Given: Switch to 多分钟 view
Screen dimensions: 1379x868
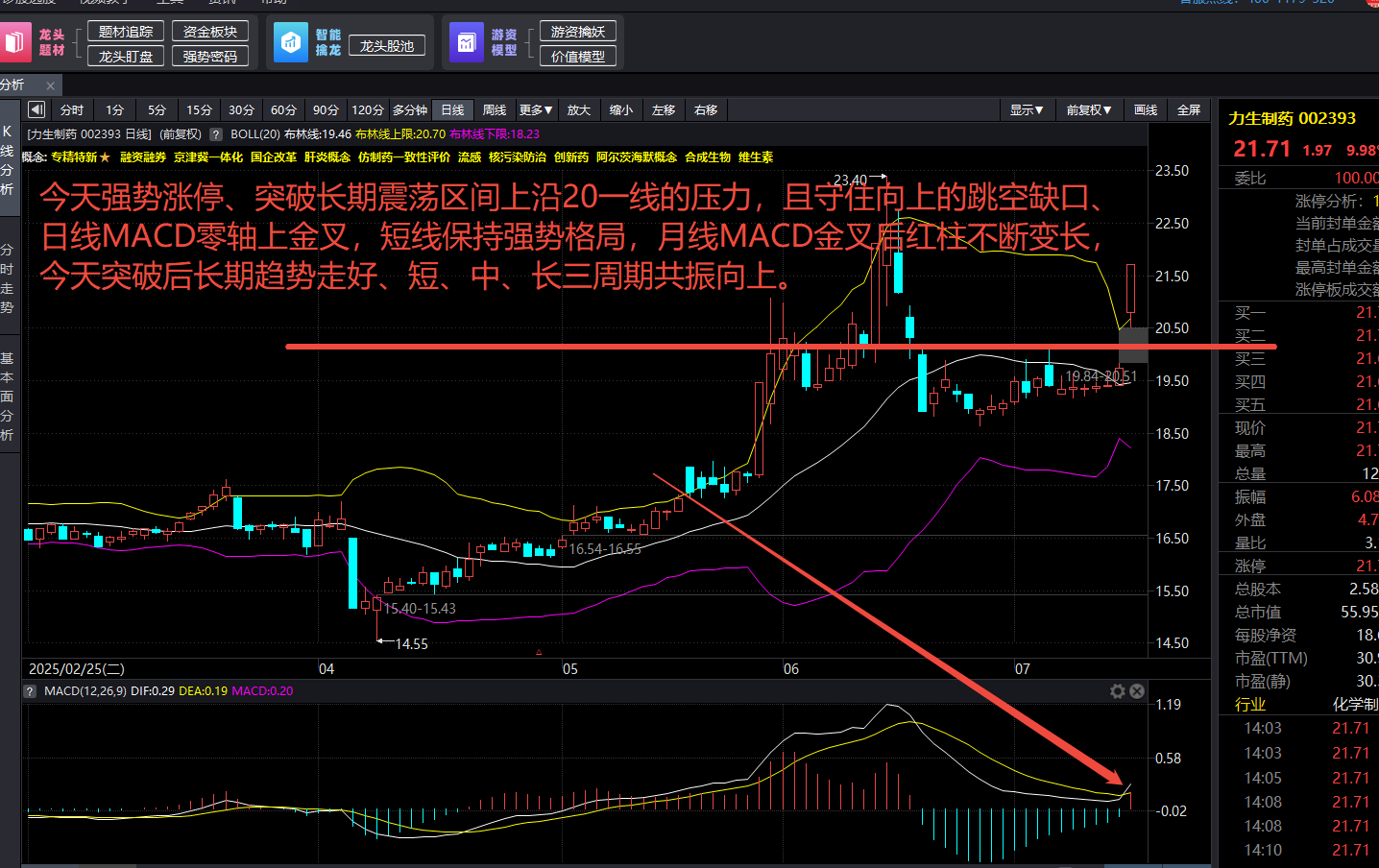Looking at the screenshot, I should point(410,109).
